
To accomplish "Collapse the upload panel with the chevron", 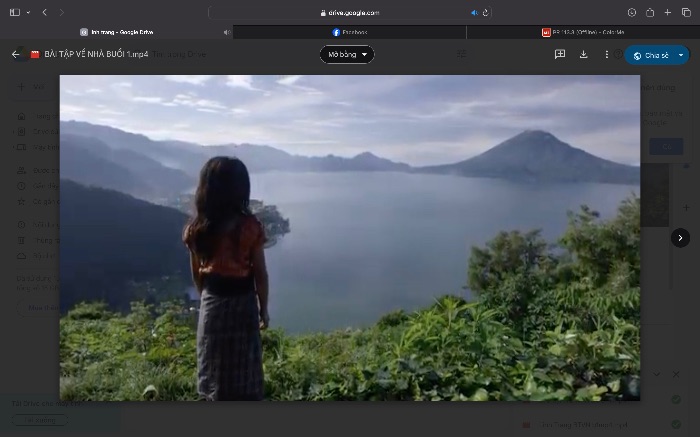I will coord(657,374).
